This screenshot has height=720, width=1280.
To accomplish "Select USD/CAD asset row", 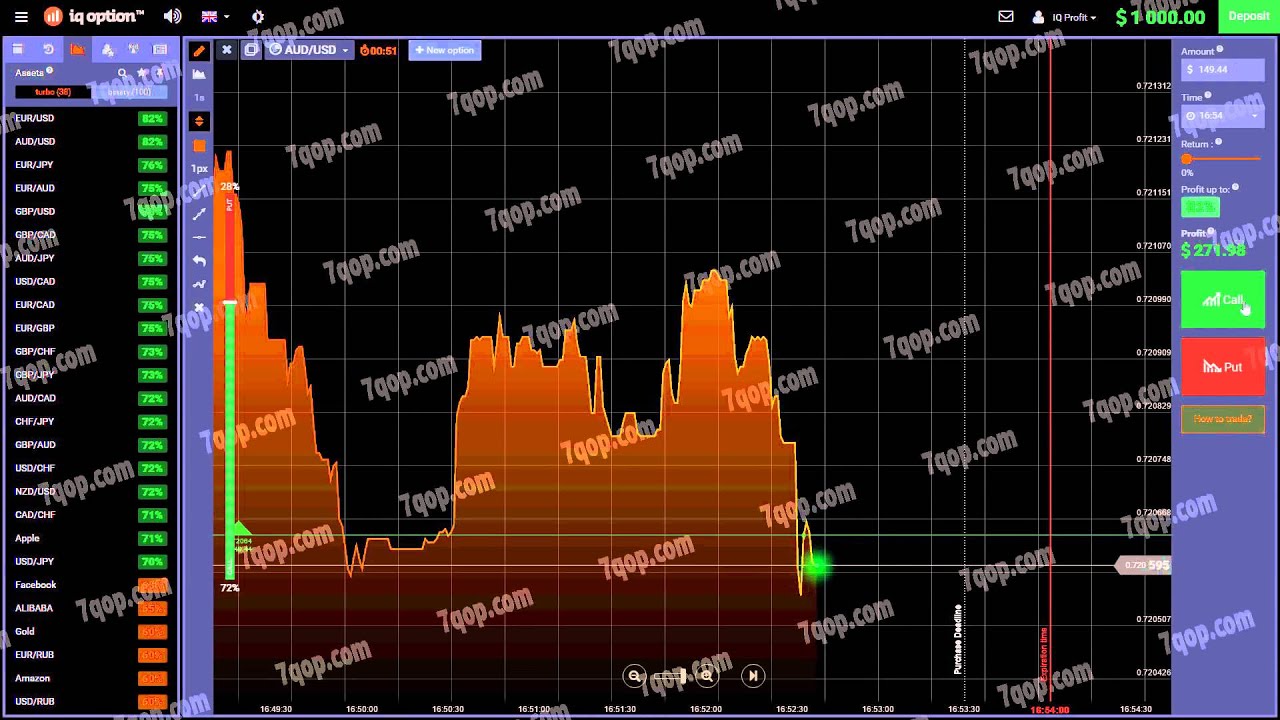I will click(x=90, y=282).
